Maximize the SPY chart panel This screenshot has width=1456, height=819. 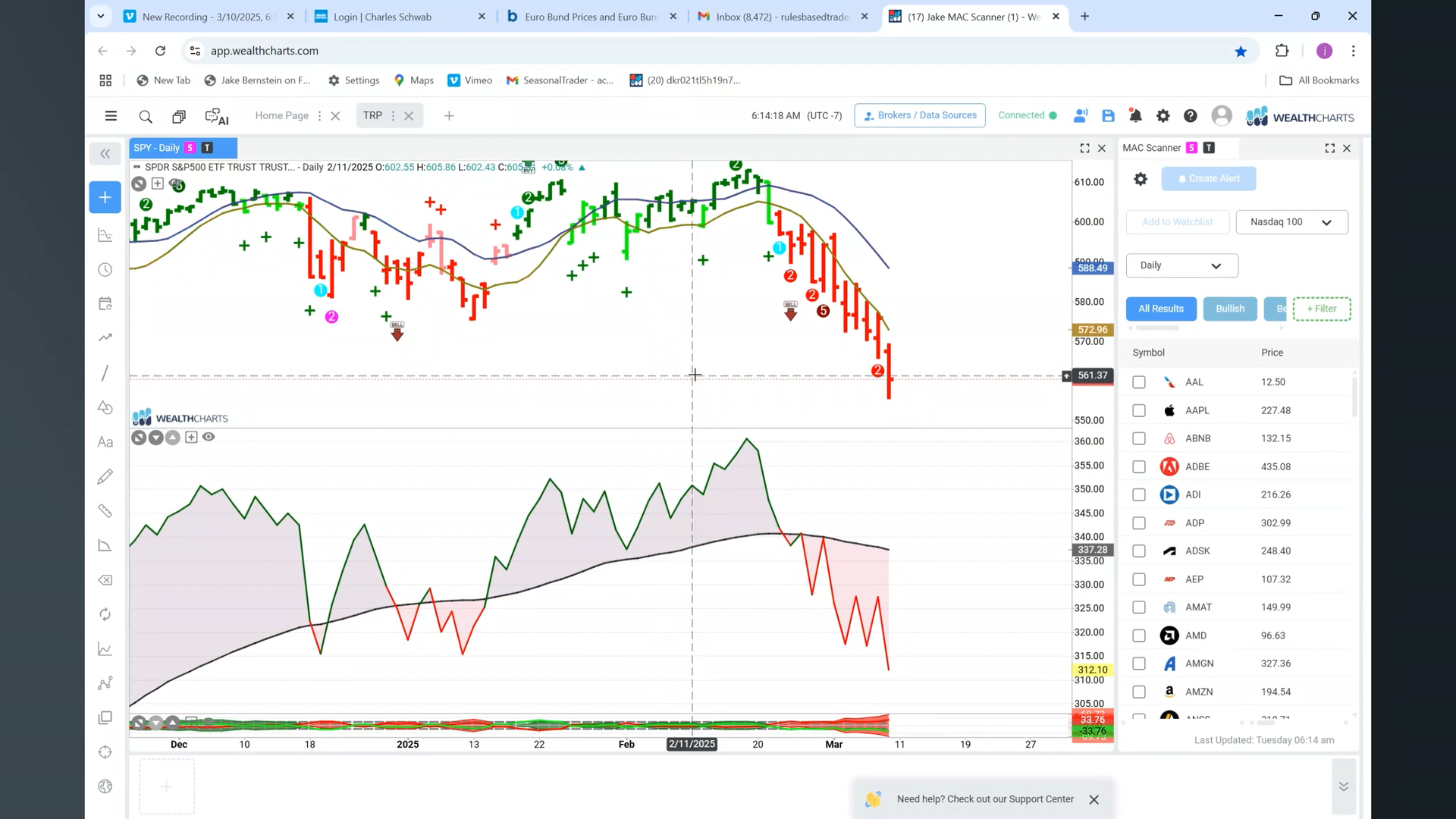pos(1084,149)
